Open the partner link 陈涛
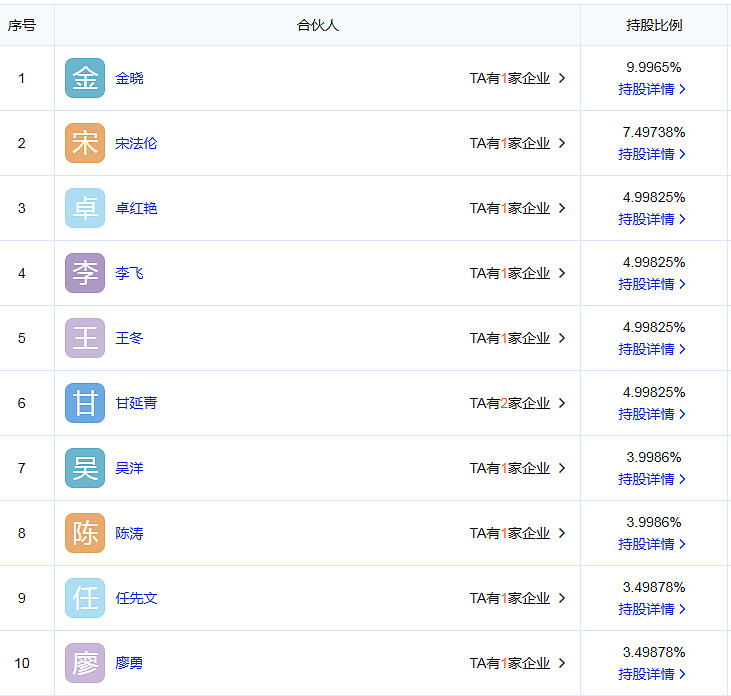The width and height of the screenshot is (731, 696). (129, 533)
